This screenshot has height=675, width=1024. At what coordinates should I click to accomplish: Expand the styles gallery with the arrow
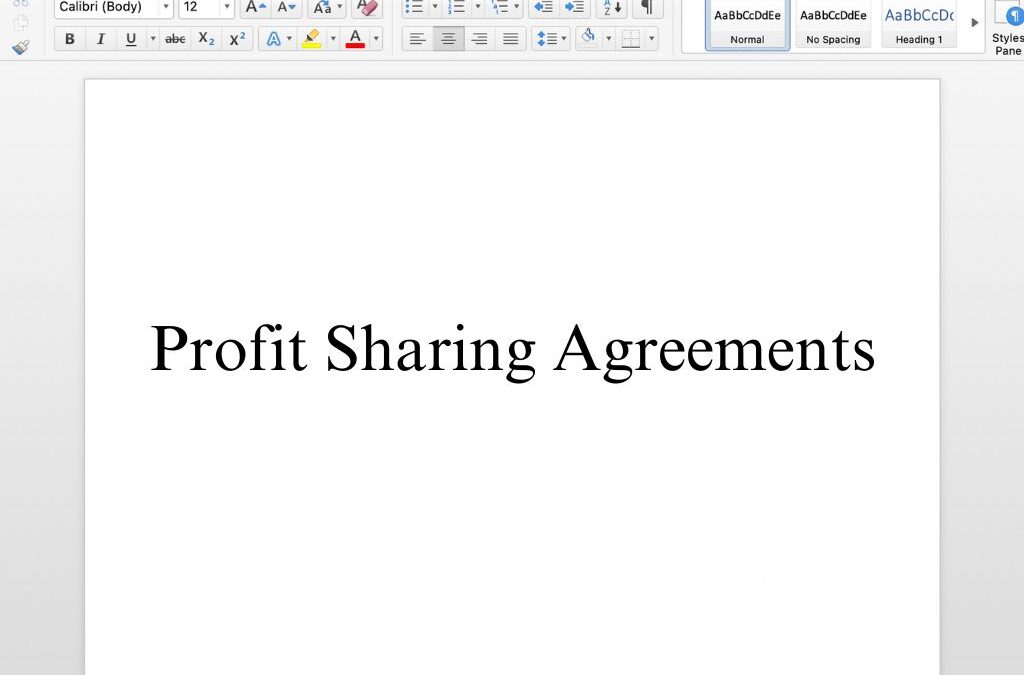click(x=974, y=23)
